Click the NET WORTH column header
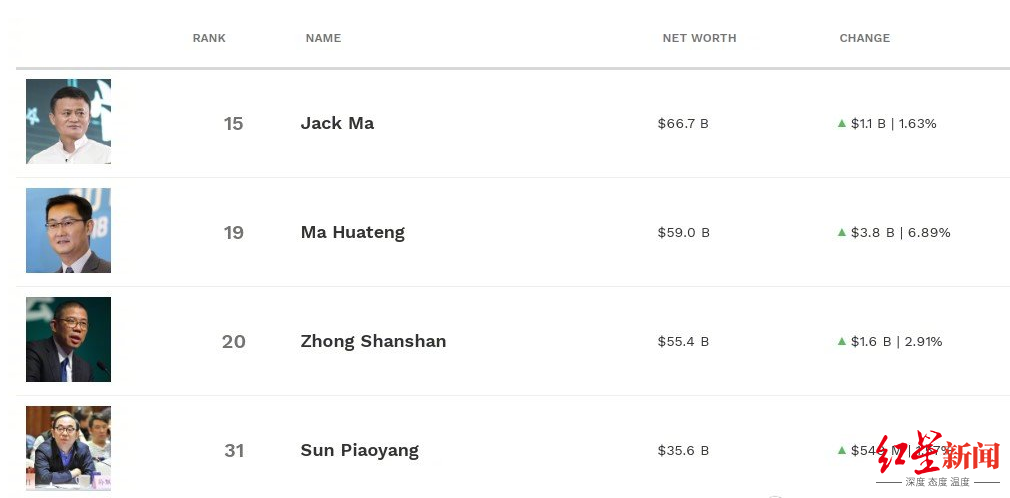 click(x=699, y=38)
